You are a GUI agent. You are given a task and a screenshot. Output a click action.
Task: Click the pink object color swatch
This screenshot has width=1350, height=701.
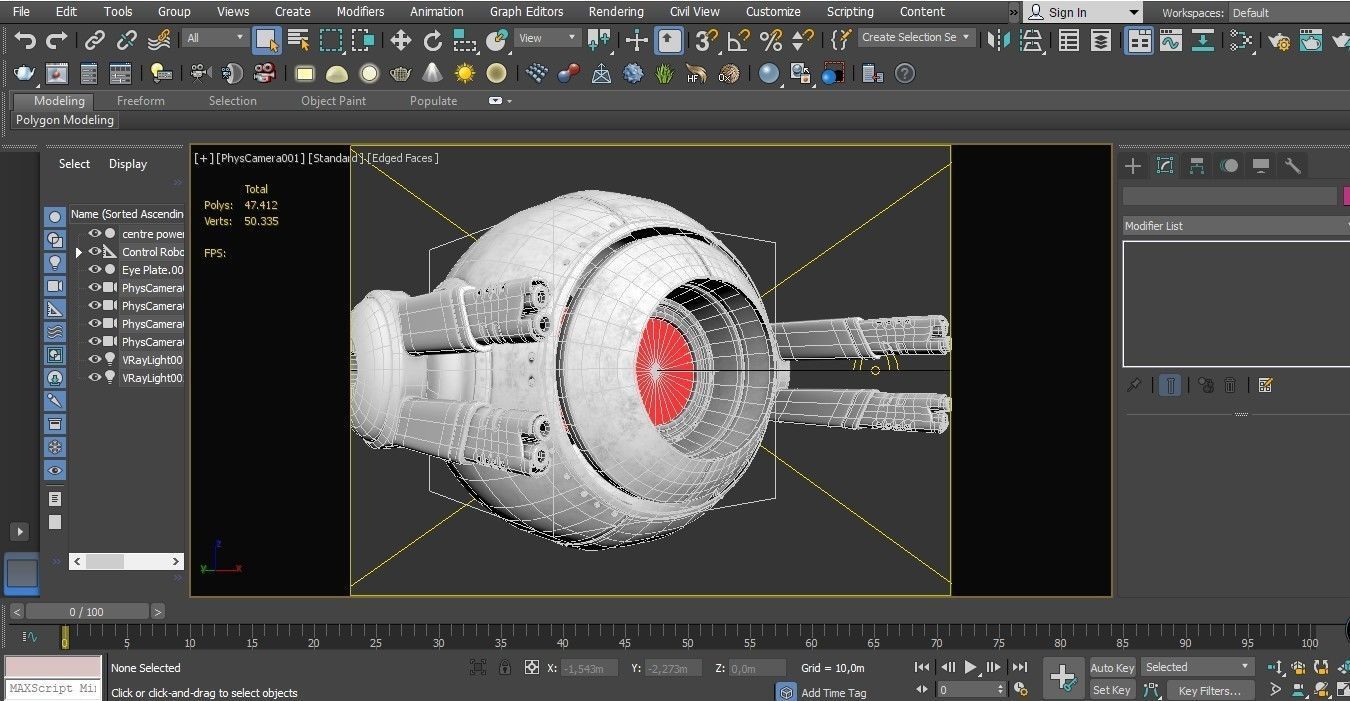[x=1346, y=196]
